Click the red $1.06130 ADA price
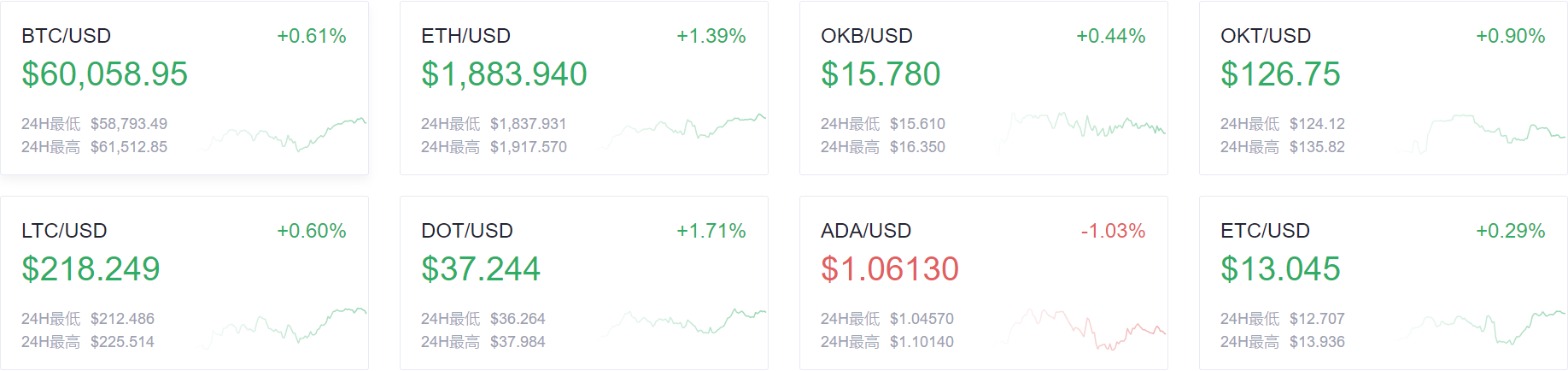1568x371 pixels. point(890,269)
